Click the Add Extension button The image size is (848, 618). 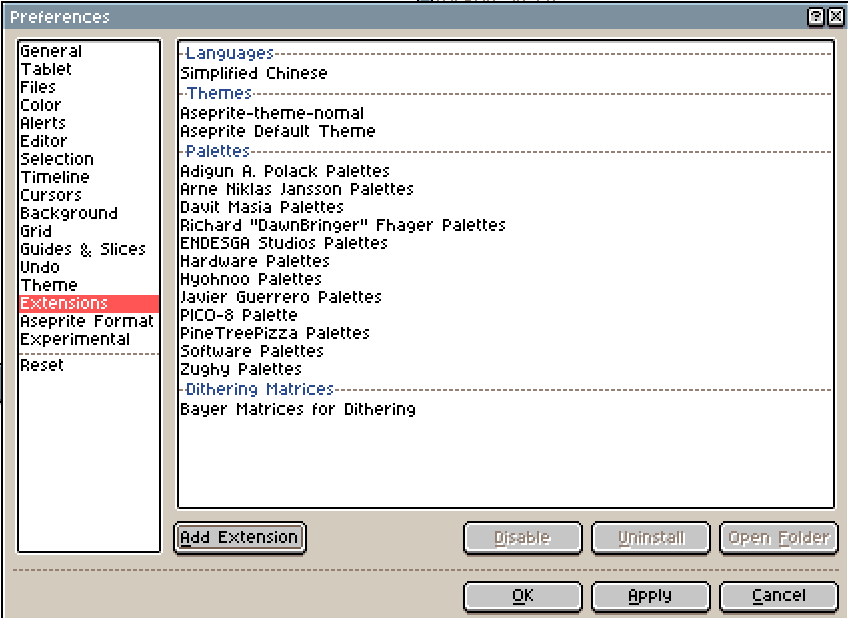tap(240, 537)
